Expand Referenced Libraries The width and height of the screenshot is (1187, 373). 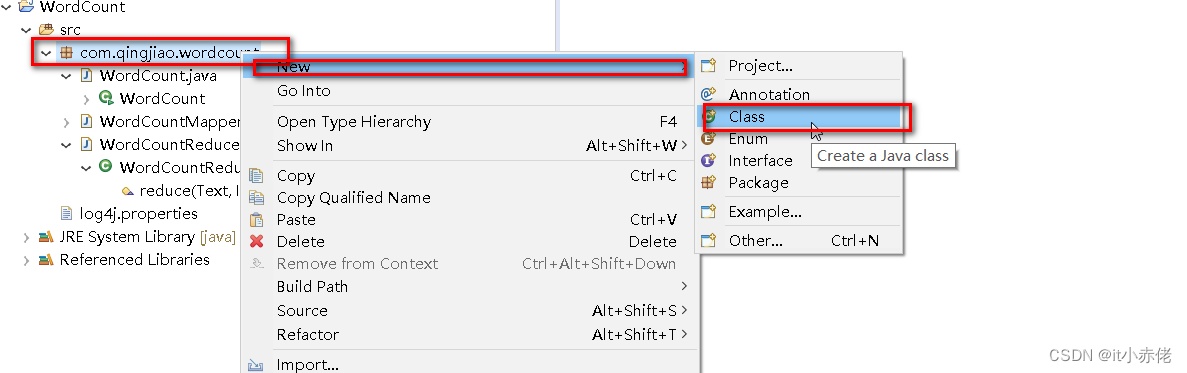[26, 260]
